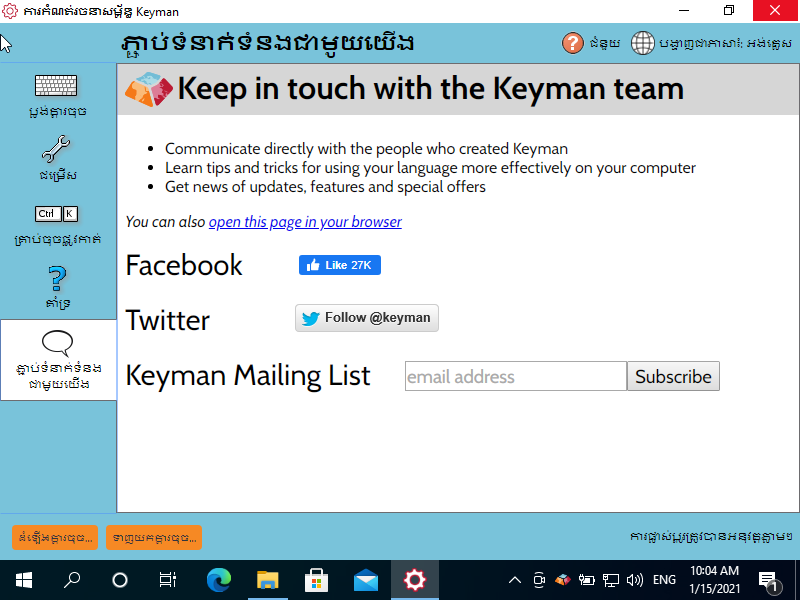Launch Microsoft Edge from taskbar
The width and height of the screenshot is (800, 600).
(x=219, y=580)
